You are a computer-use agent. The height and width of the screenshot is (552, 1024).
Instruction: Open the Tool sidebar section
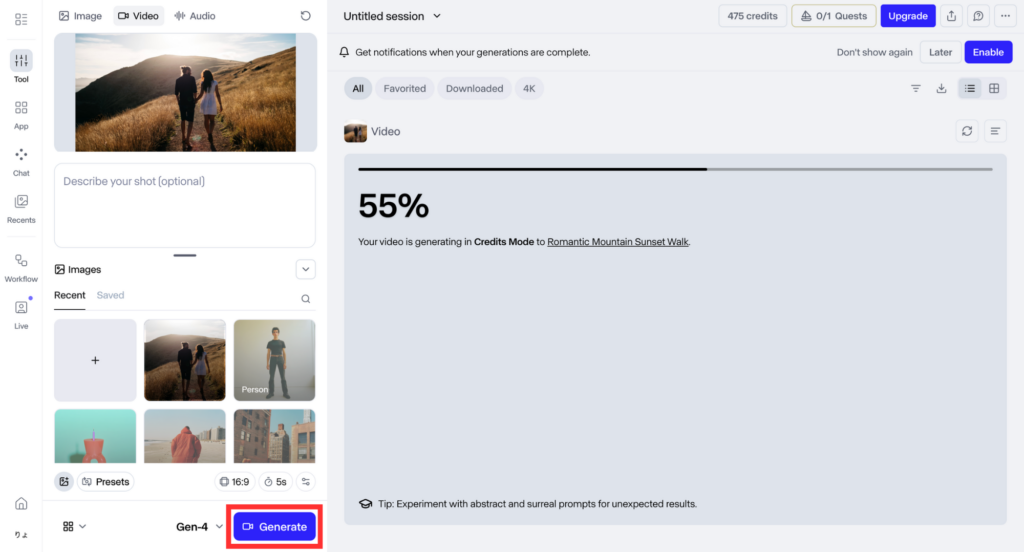coord(21,67)
